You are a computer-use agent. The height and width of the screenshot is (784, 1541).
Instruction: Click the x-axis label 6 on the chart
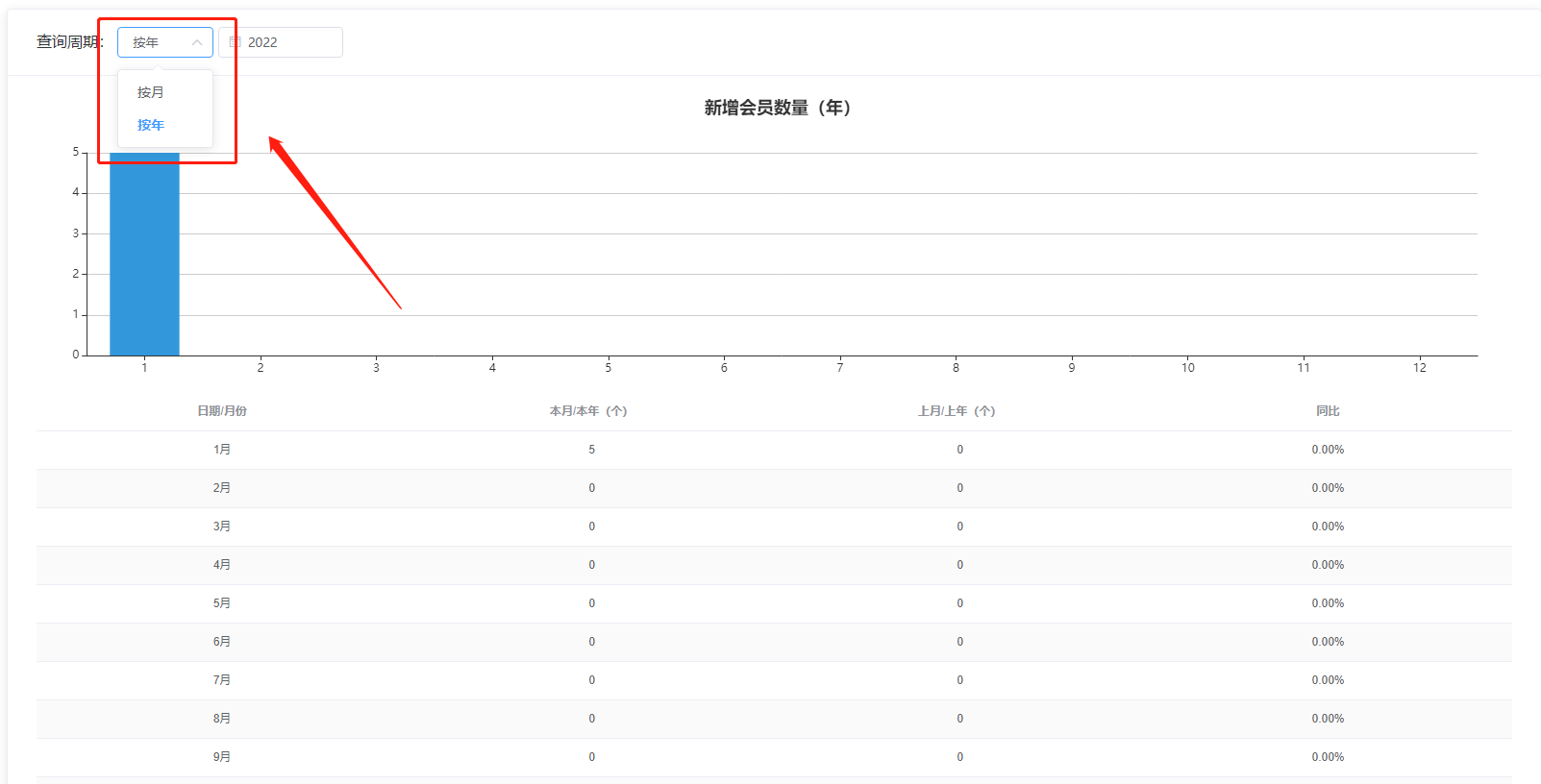point(724,368)
